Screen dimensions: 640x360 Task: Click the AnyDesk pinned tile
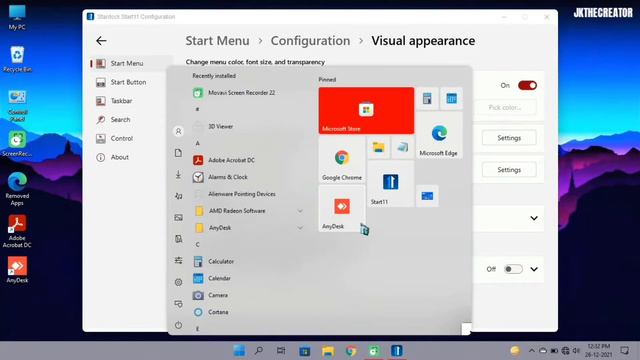[x=342, y=208]
